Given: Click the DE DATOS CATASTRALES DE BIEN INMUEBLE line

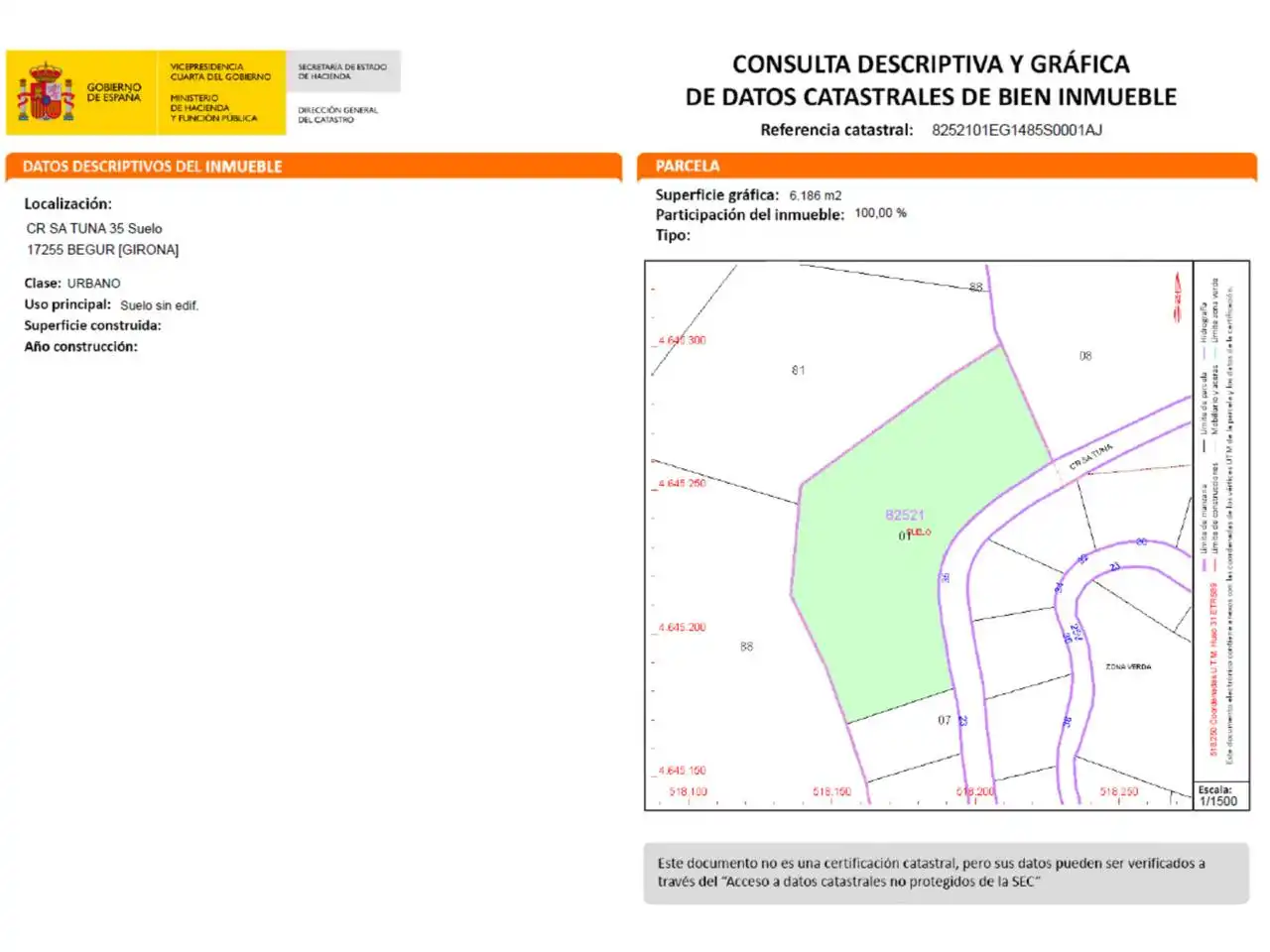Looking at the screenshot, I should 931,97.
